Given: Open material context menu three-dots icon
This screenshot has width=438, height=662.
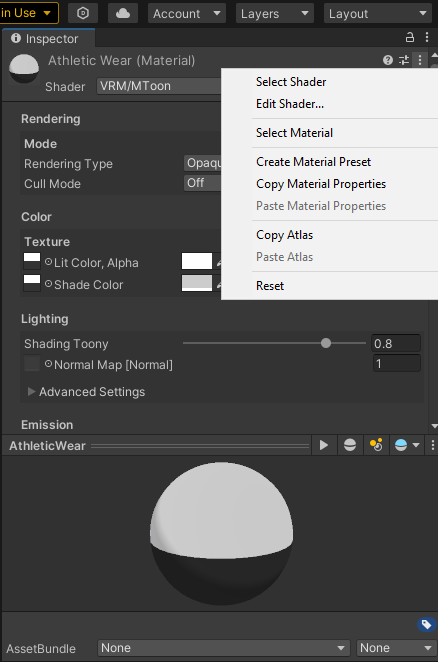Looking at the screenshot, I should [419, 60].
